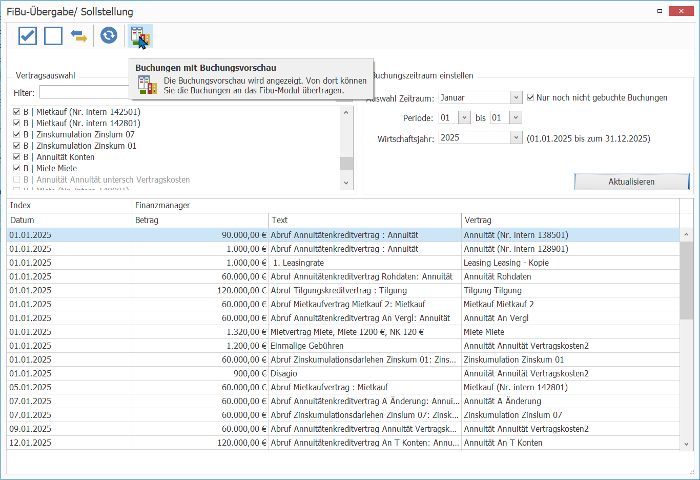Viewport: 700px width, 480px height.
Task: Click bookings table scroll-up arrow
Action: (x=686, y=235)
